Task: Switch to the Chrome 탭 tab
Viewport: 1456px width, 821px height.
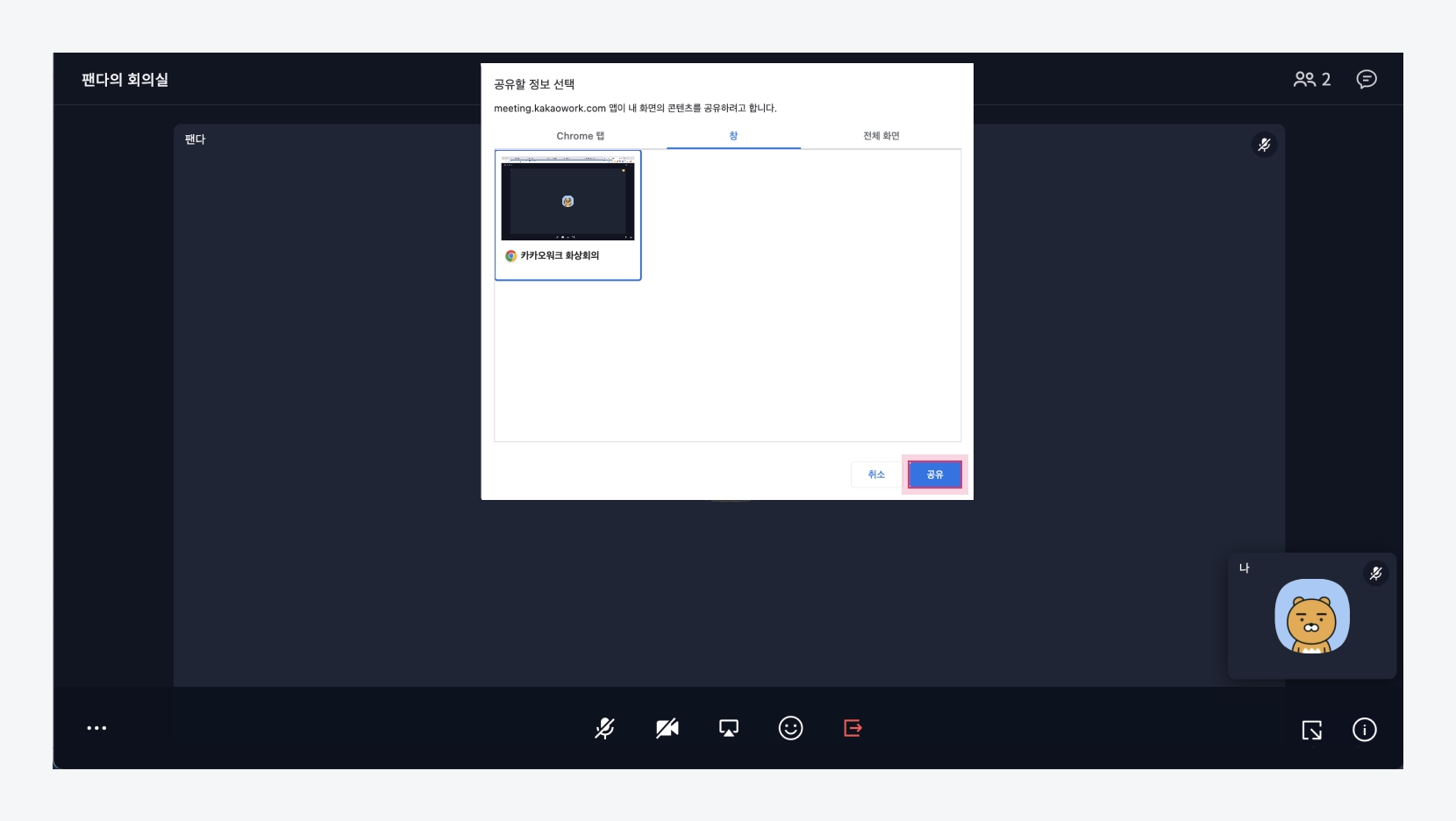Action: (580, 136)
